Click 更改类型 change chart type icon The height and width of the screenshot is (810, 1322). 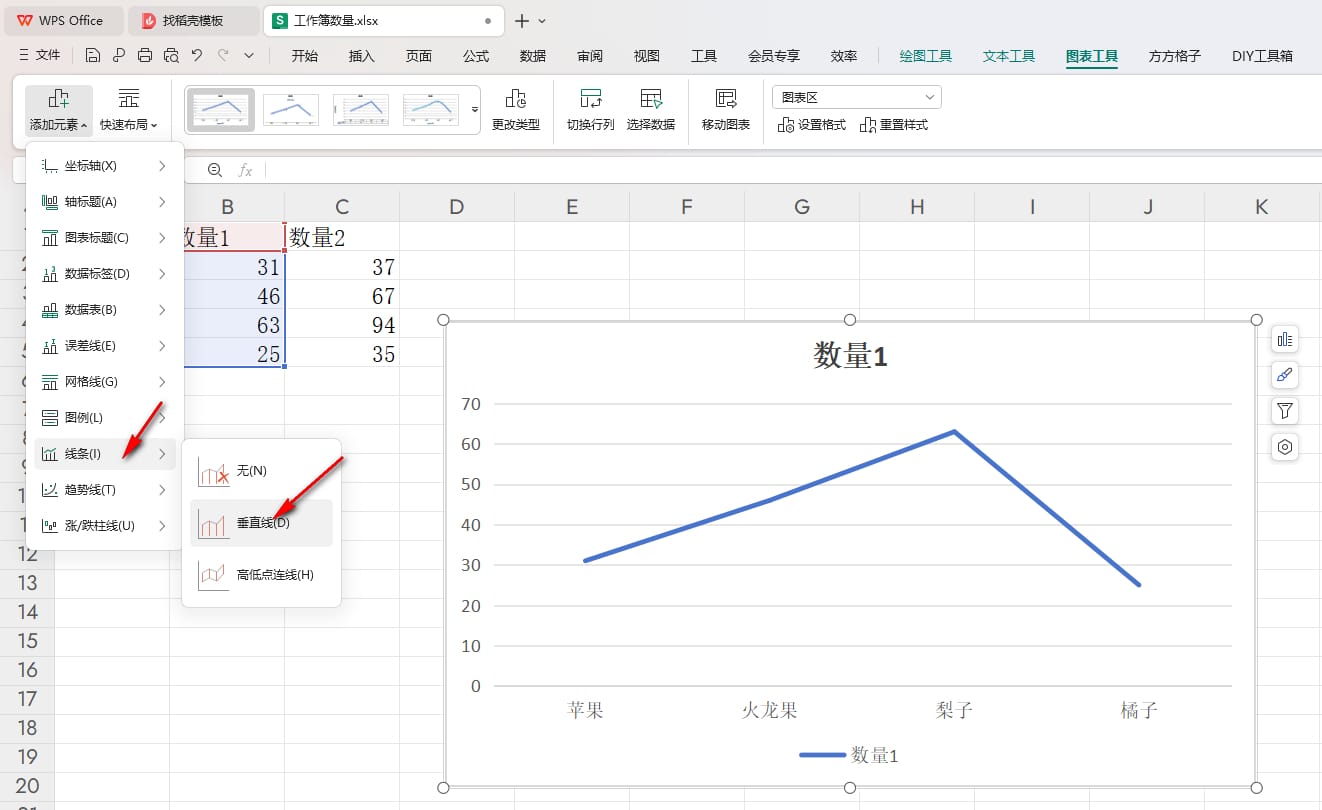(516, 111)
